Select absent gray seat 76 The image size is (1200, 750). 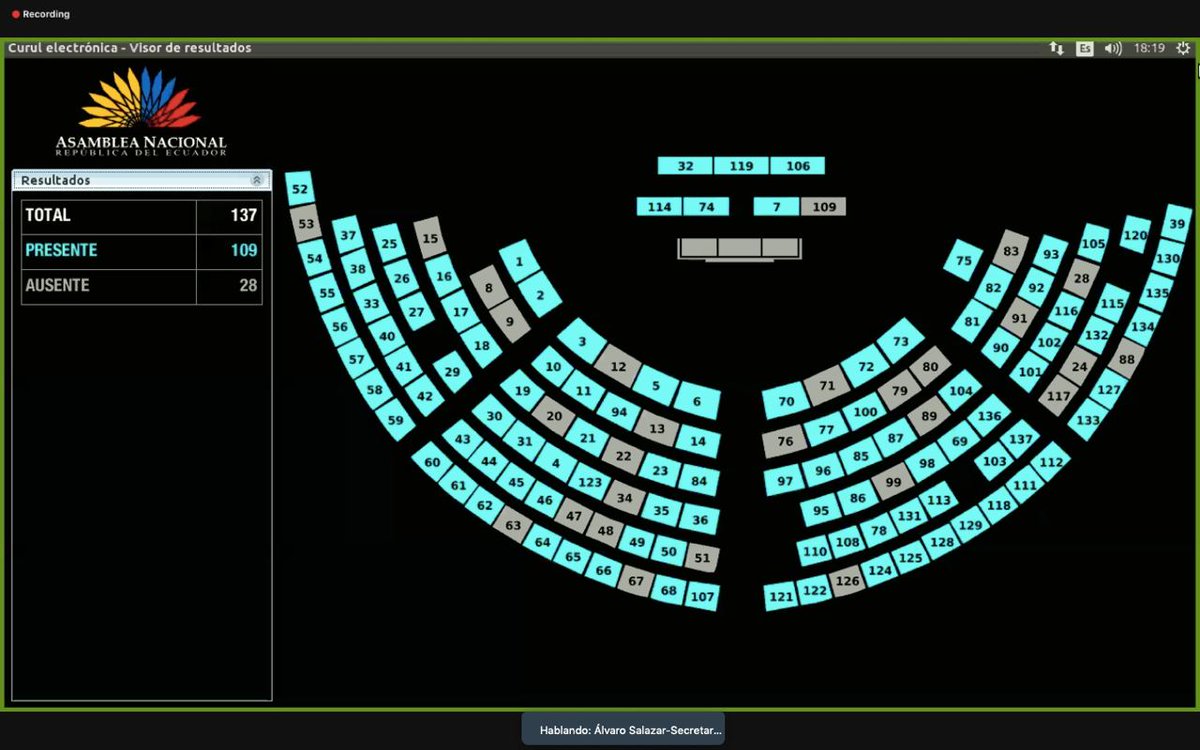click(785, 441)
